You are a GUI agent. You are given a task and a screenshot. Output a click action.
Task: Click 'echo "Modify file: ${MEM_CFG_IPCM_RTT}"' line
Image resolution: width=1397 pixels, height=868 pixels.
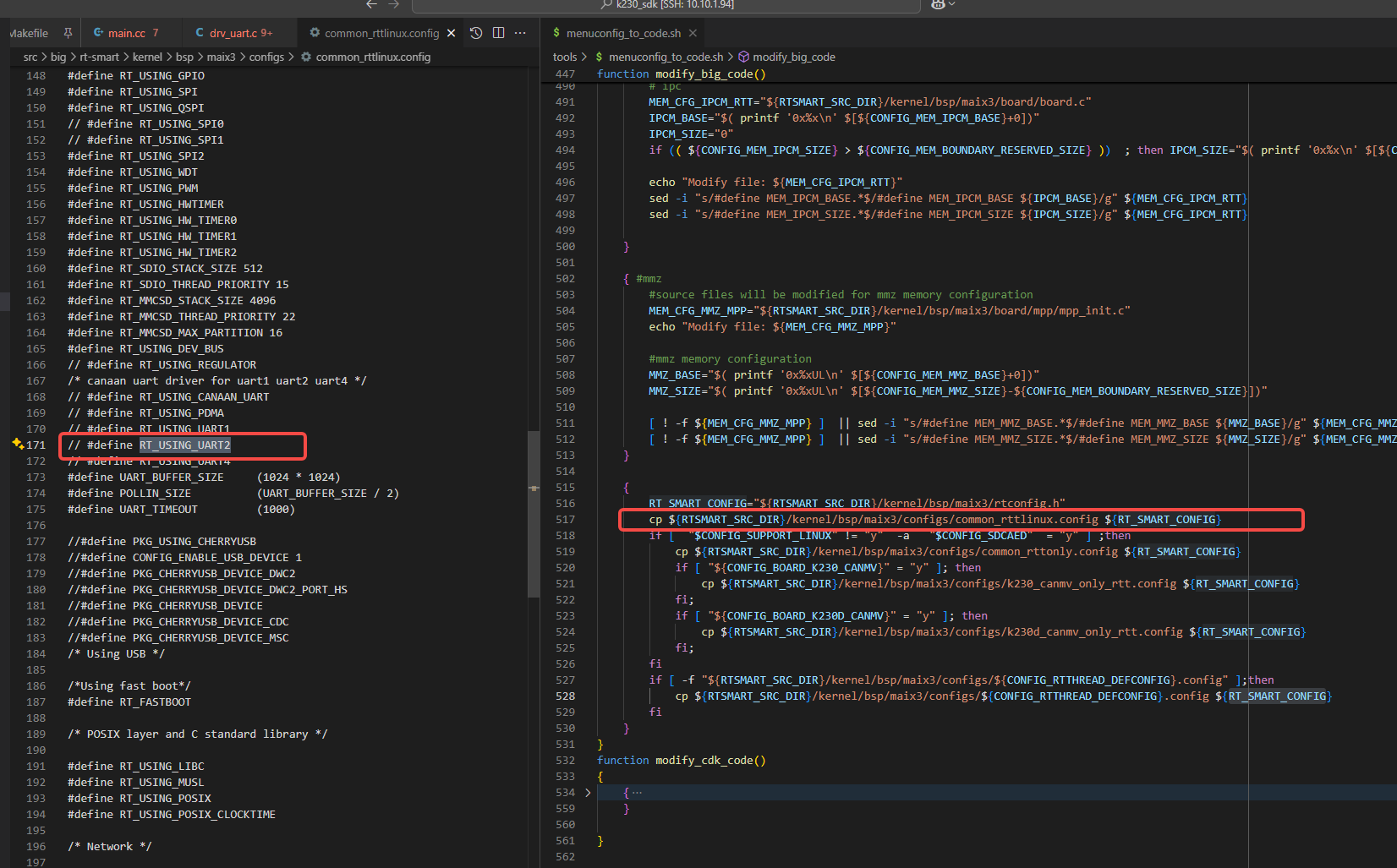775,182
